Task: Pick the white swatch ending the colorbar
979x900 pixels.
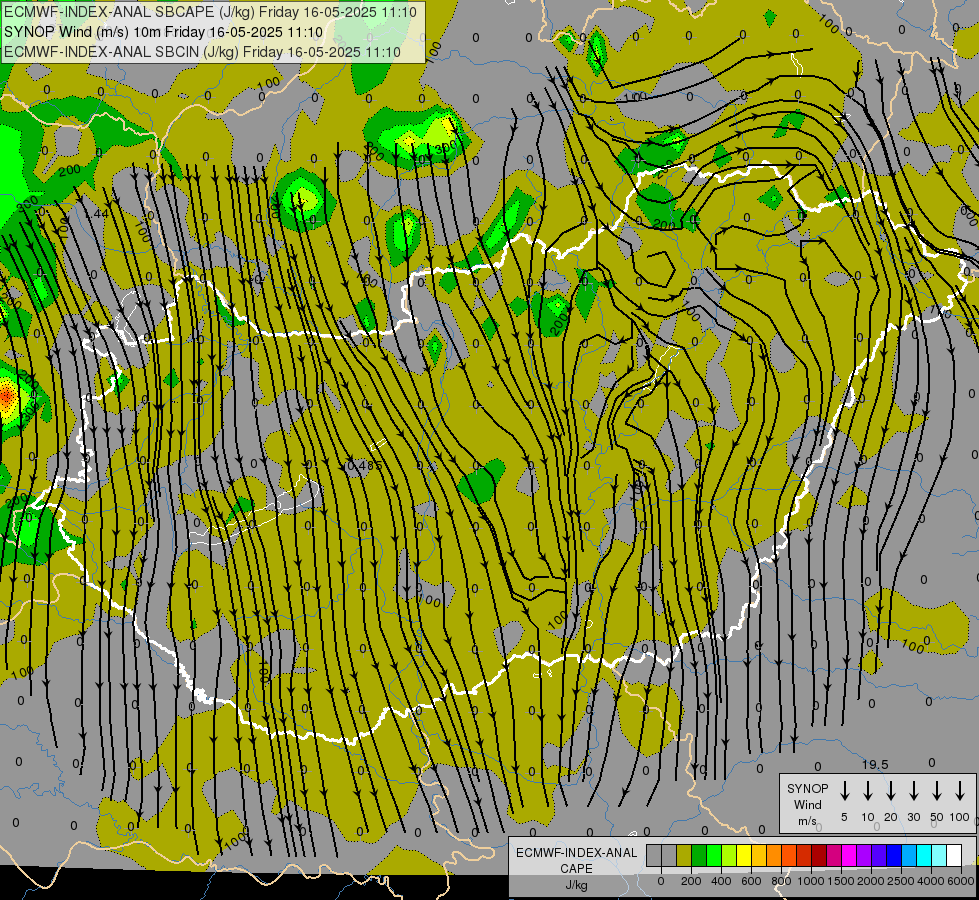Action: click(954, 855)
